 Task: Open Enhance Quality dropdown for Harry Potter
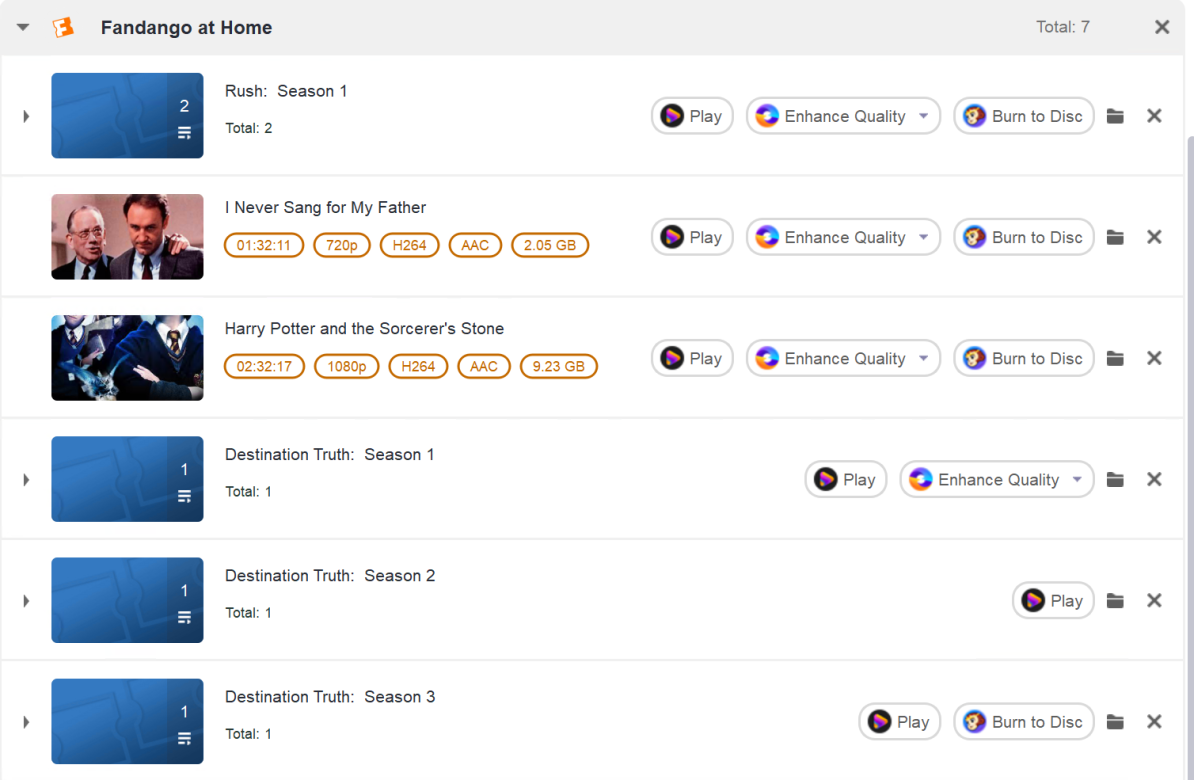pos(924,358)
